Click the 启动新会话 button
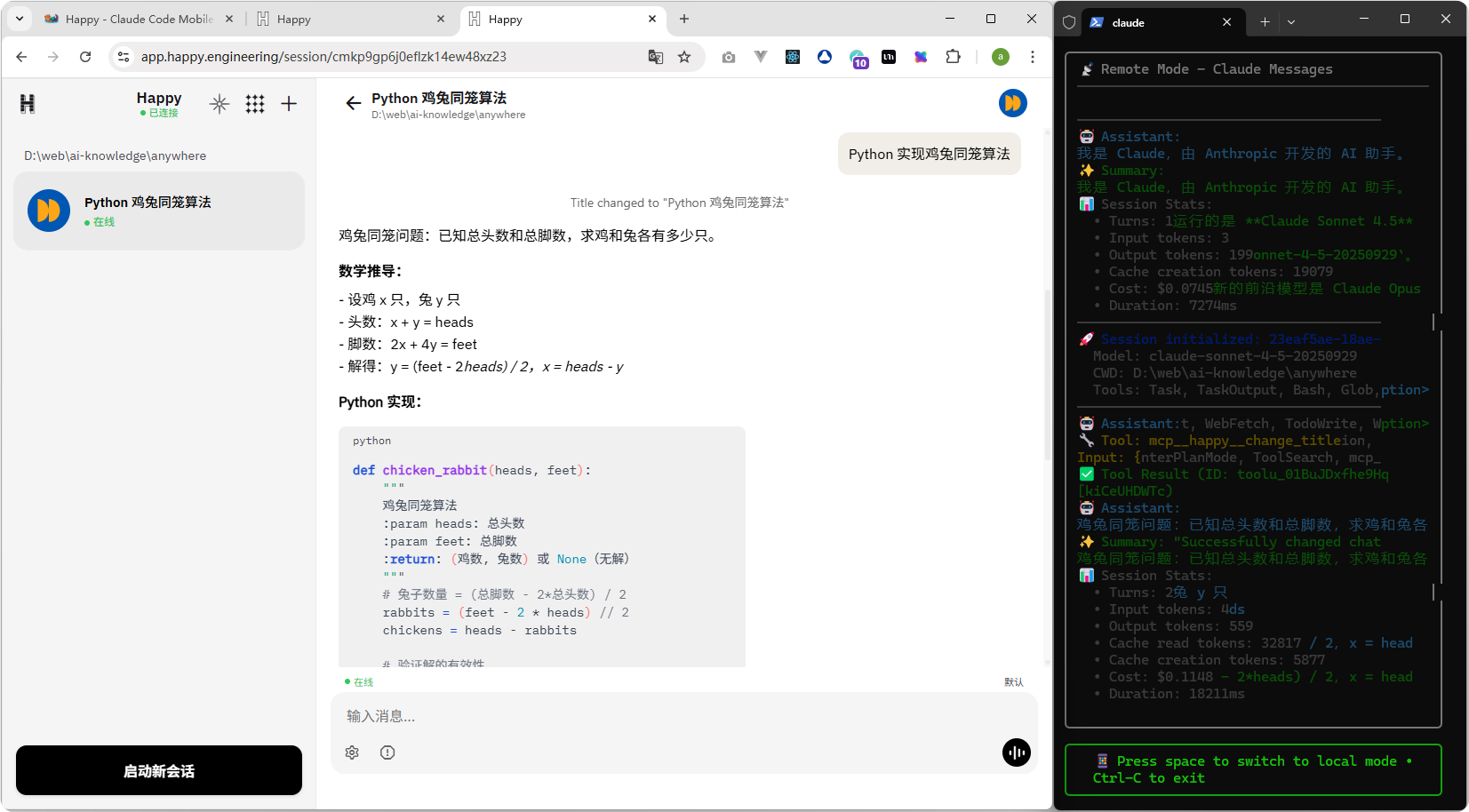1469x812 pixels. pos(158,770)
